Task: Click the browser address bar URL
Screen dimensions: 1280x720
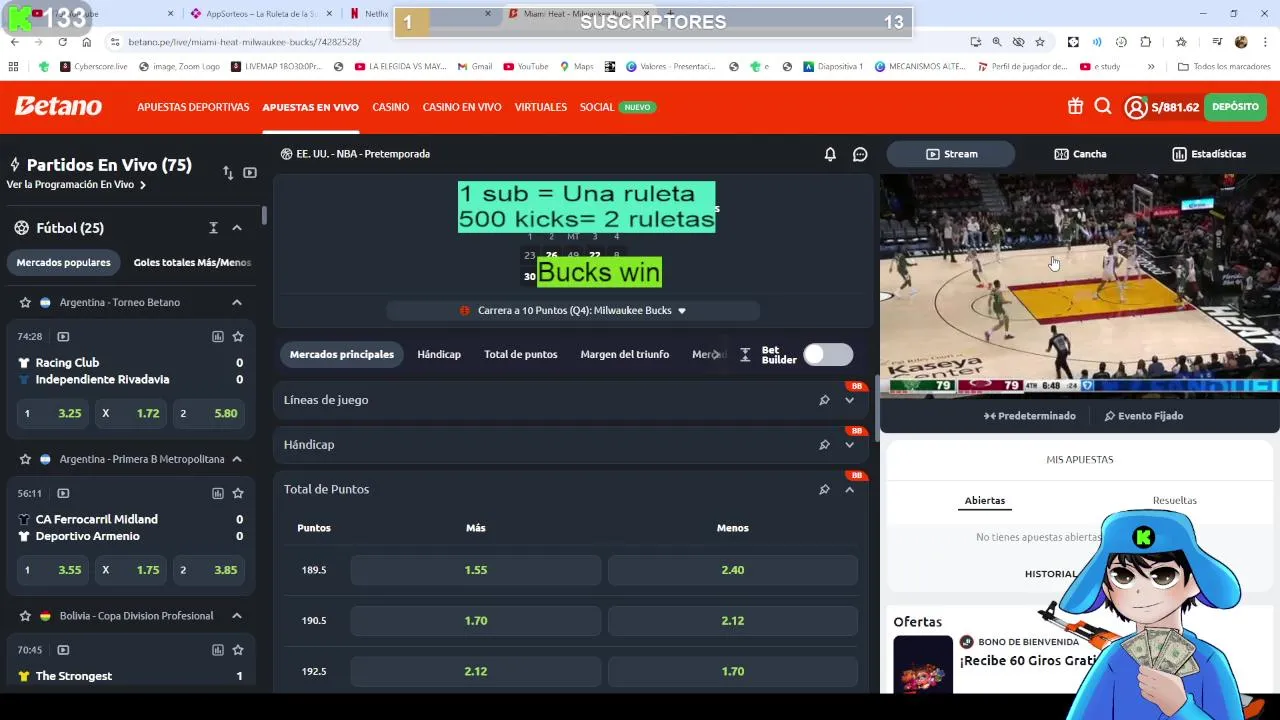Action: [244, 42]
